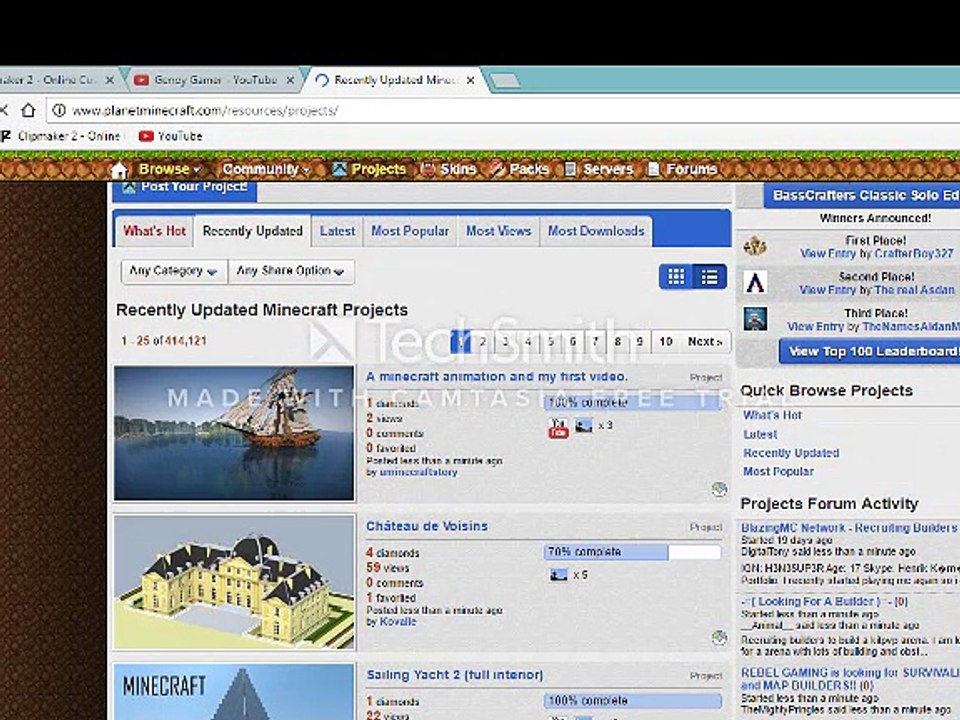Open Servers in navigation bar
The image size is (960, 720).
[598, 169]
